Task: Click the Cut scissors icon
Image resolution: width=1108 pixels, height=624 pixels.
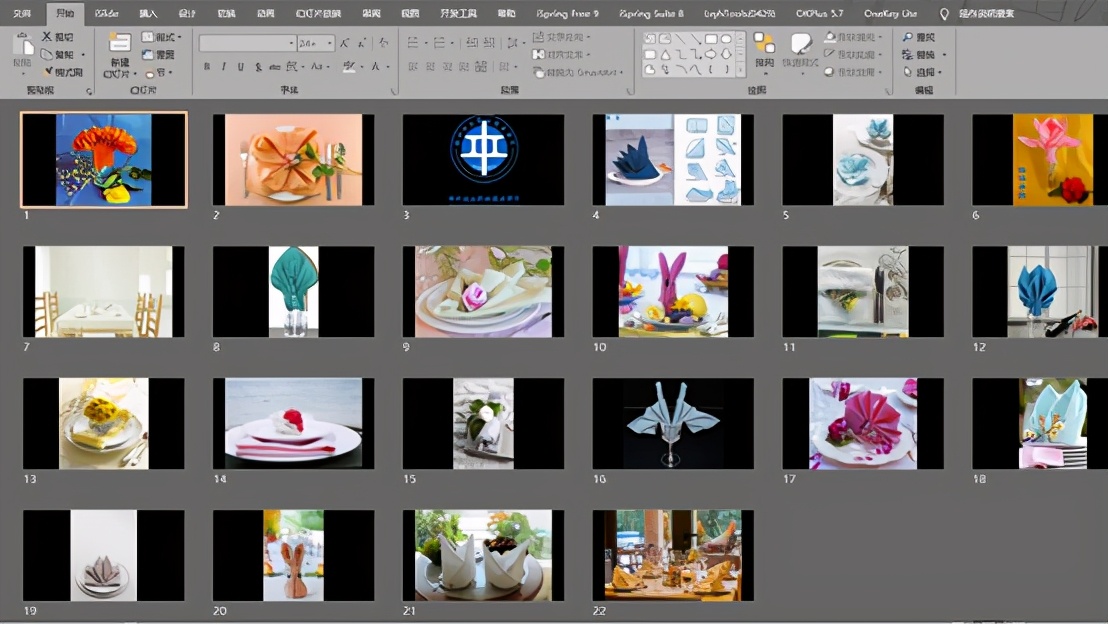Action: (x=47, y=37)
